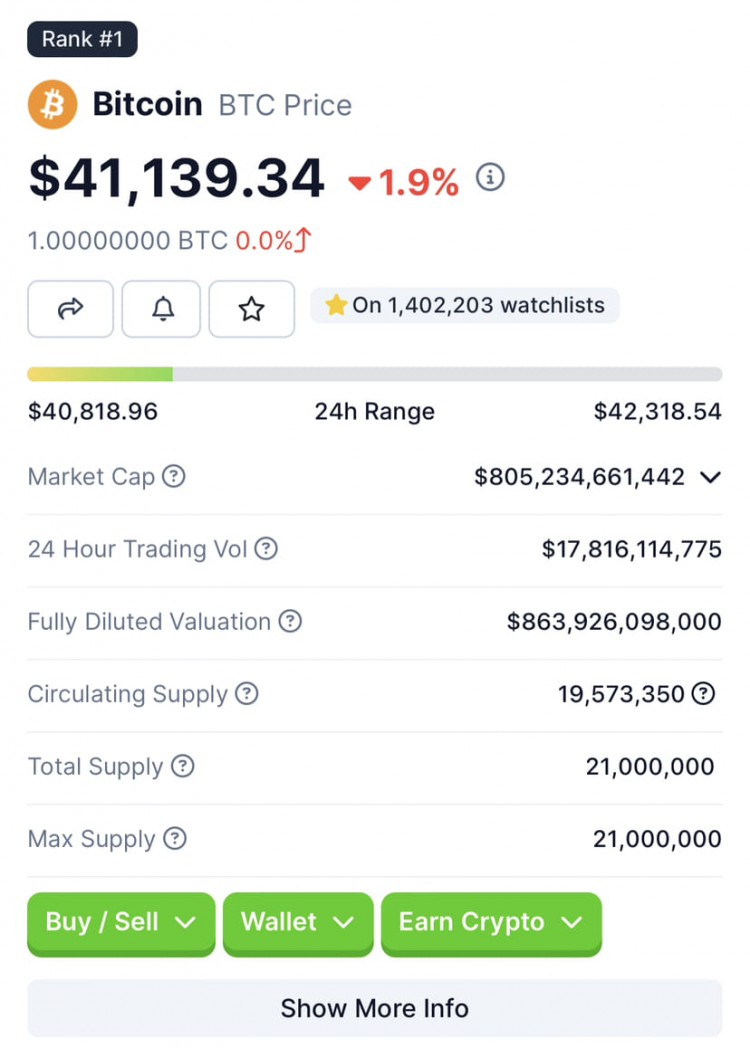Open Total Supply question mark icon

pos(182,766)
